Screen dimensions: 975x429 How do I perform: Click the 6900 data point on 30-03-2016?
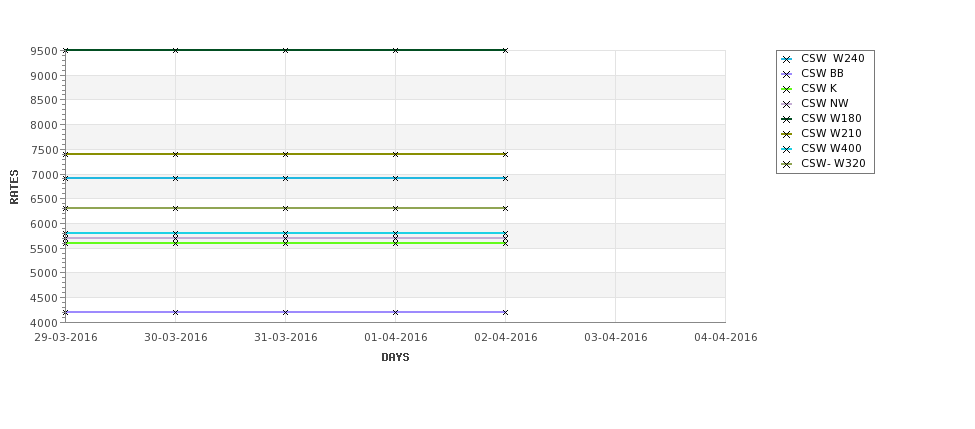point(175,178)
